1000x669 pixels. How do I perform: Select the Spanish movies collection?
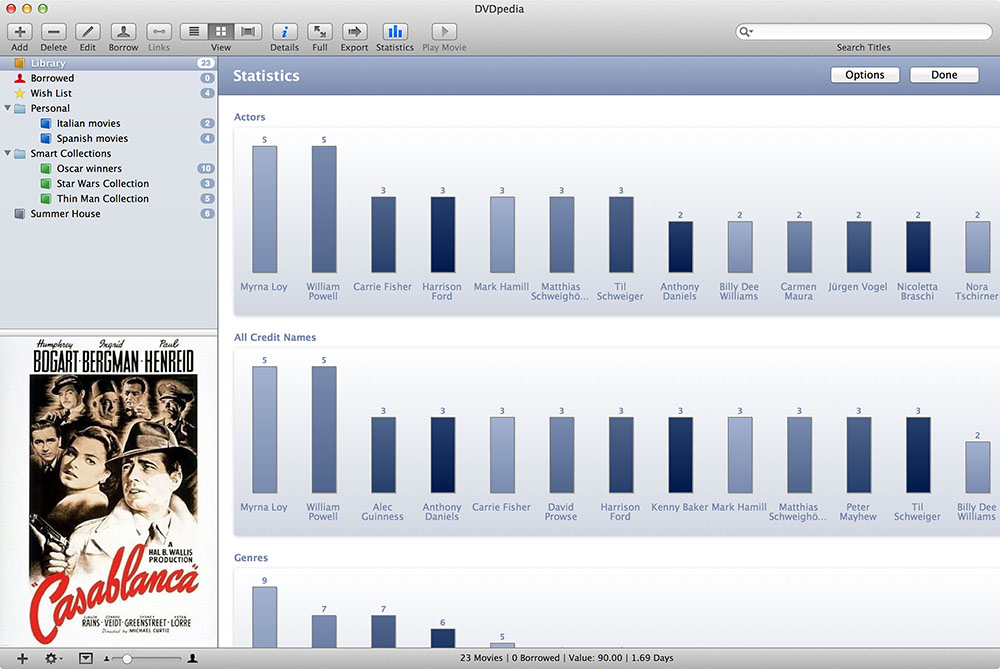pyautogui.click(x=108, y=138)
